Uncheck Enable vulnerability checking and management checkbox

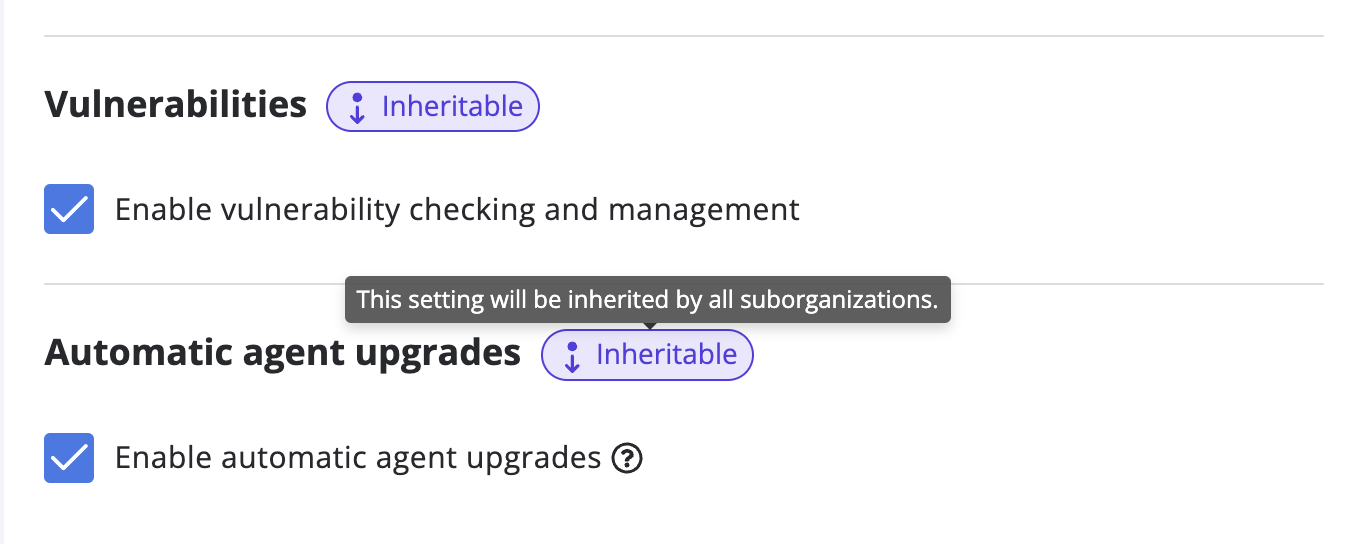(x=69, y=209)
